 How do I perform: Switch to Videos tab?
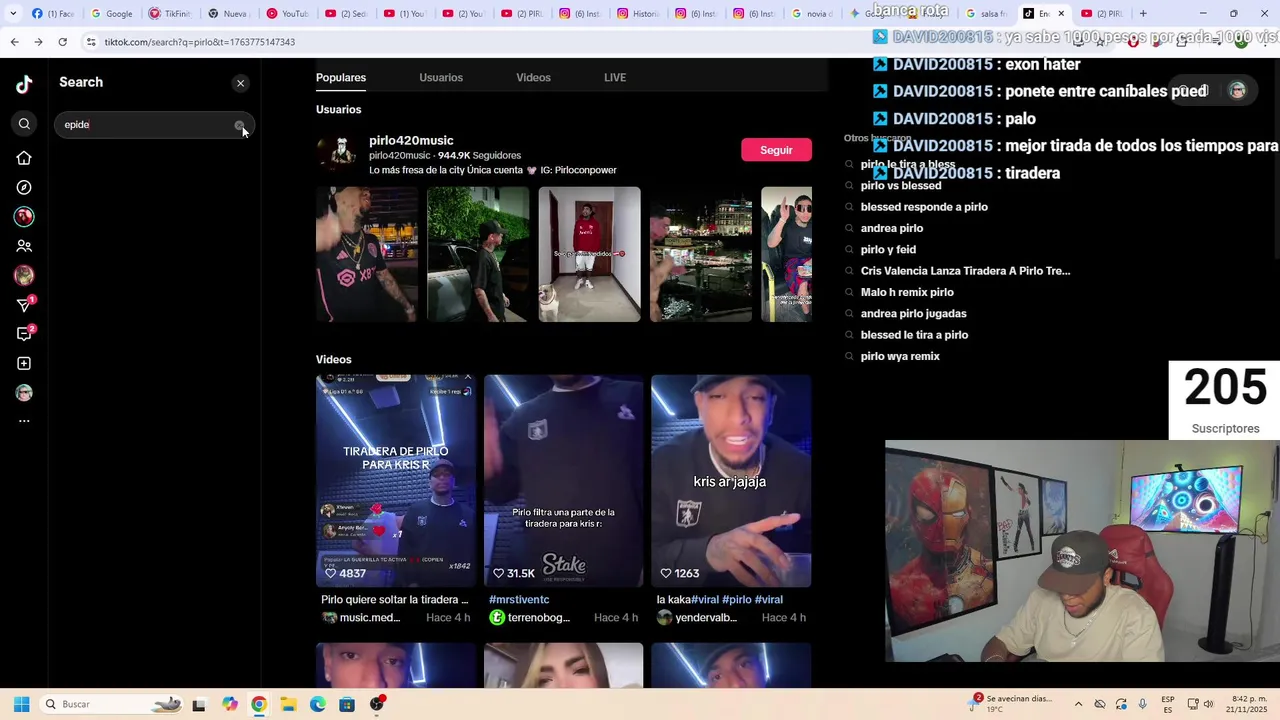533,78
